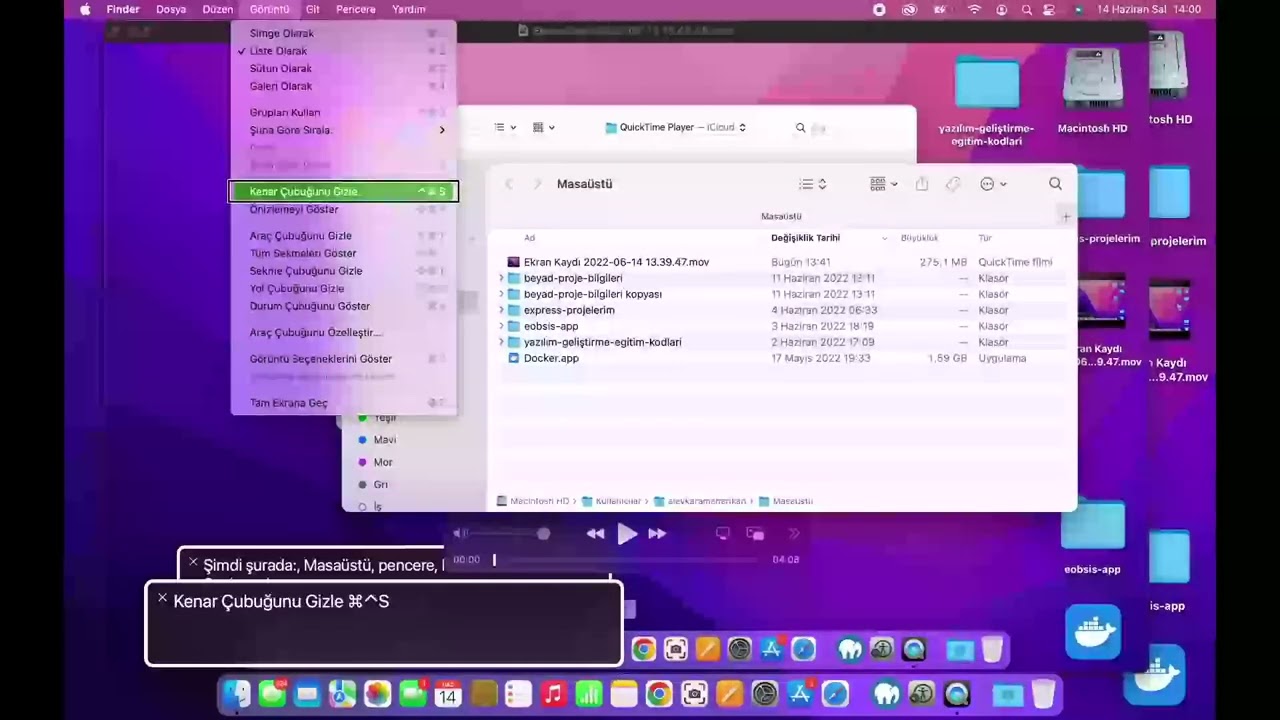Click the double-arrow share icon in QuickTime controls

(x=795, y=534)
